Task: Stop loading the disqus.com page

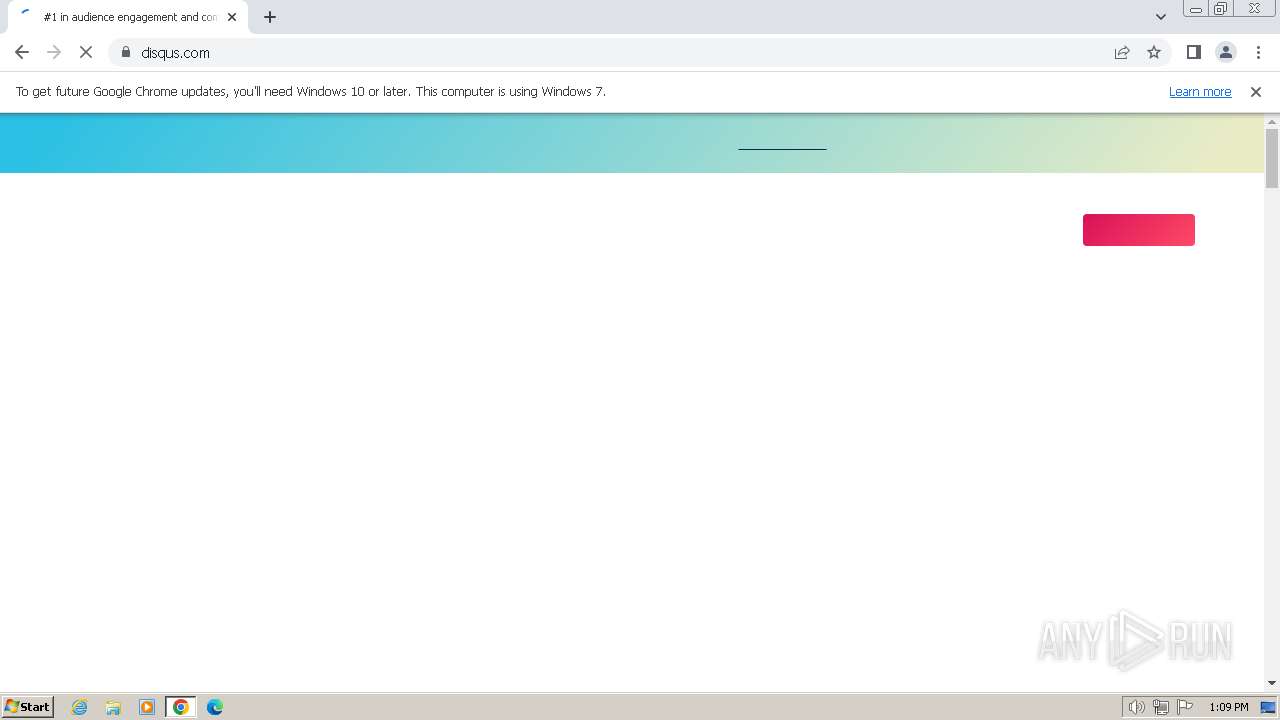Action: 86,52
